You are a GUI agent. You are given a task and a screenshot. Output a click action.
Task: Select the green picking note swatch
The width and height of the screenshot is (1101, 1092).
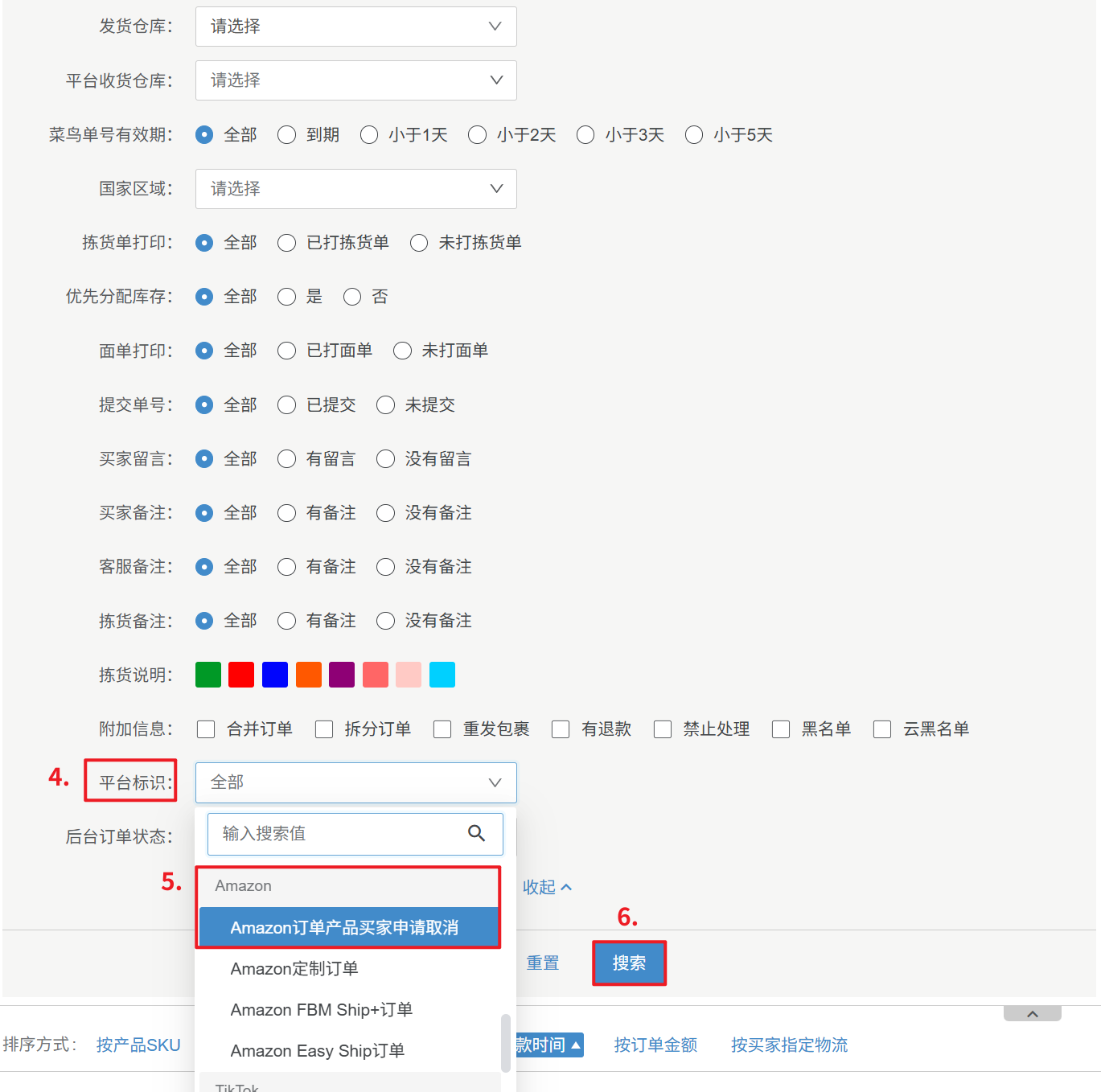click(208, 675)
